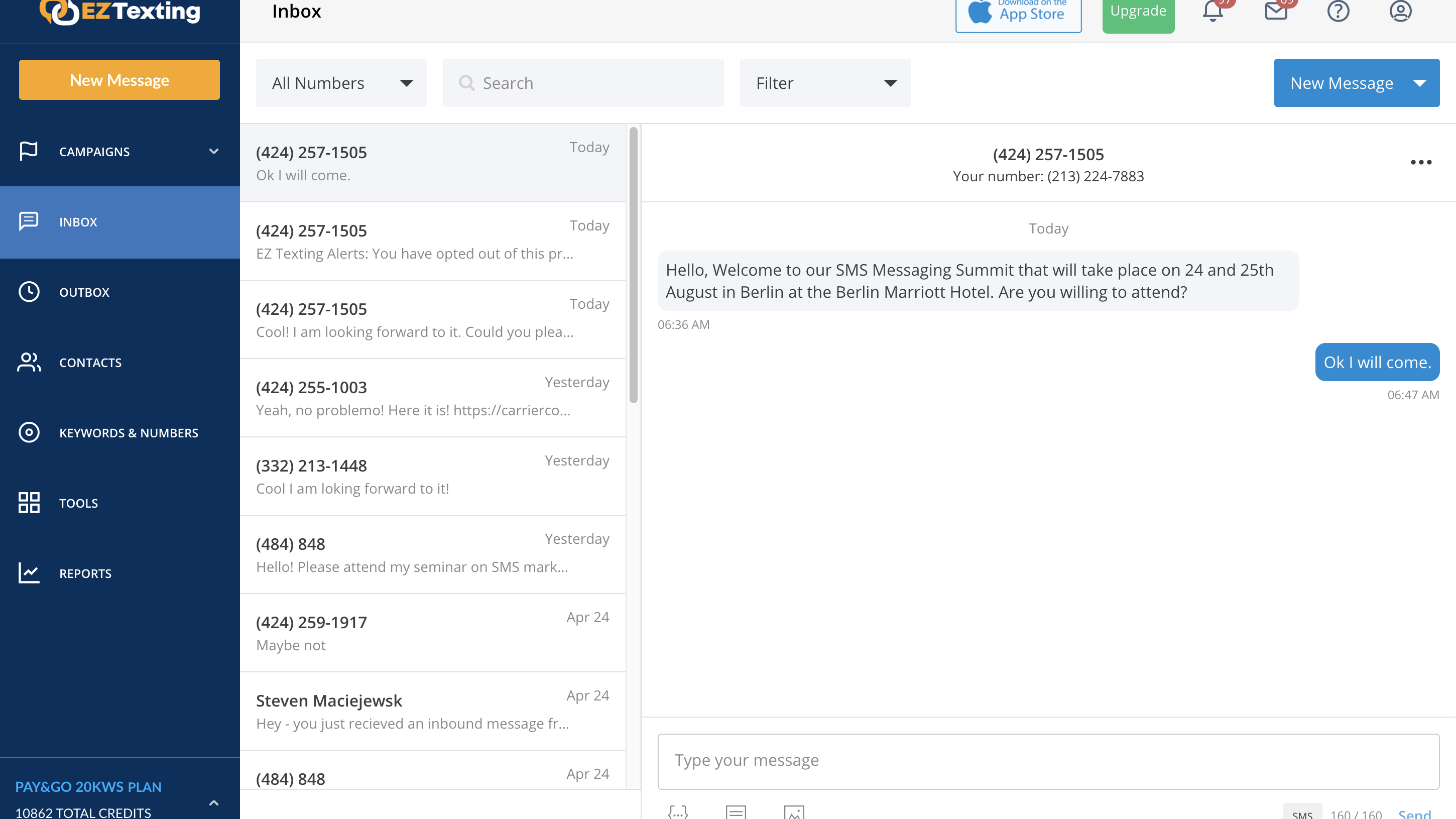Click inside the Type your message field

point(961,760)
